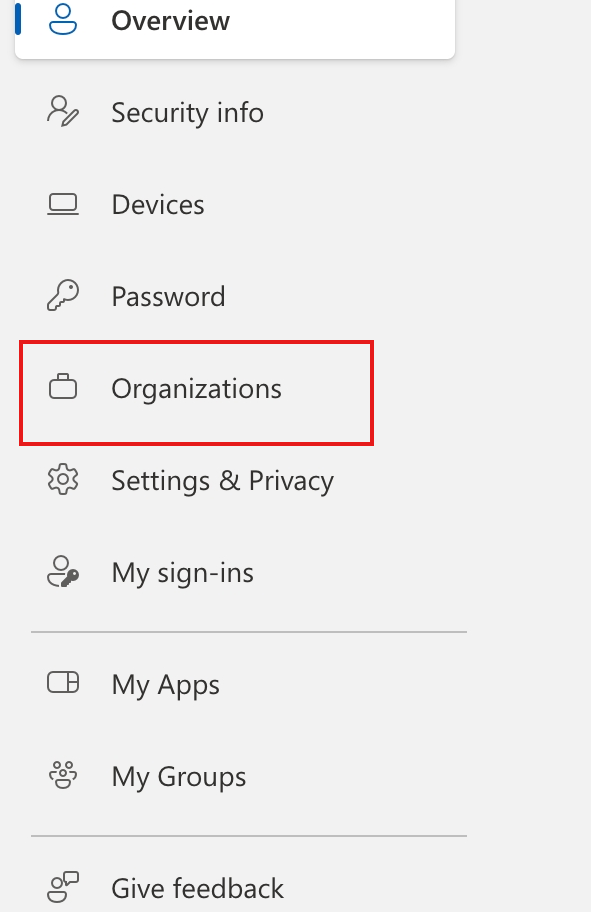Screen dimensions: 591x912
Task: Open My Groups
Action: (x=178, y=777)
